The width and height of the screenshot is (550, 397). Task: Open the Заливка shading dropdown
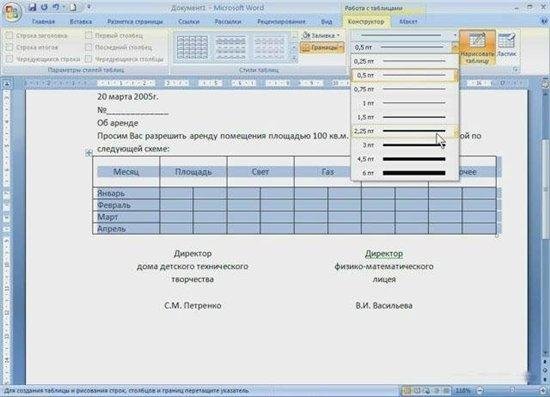pyautogui.click(x=322, y=35)
